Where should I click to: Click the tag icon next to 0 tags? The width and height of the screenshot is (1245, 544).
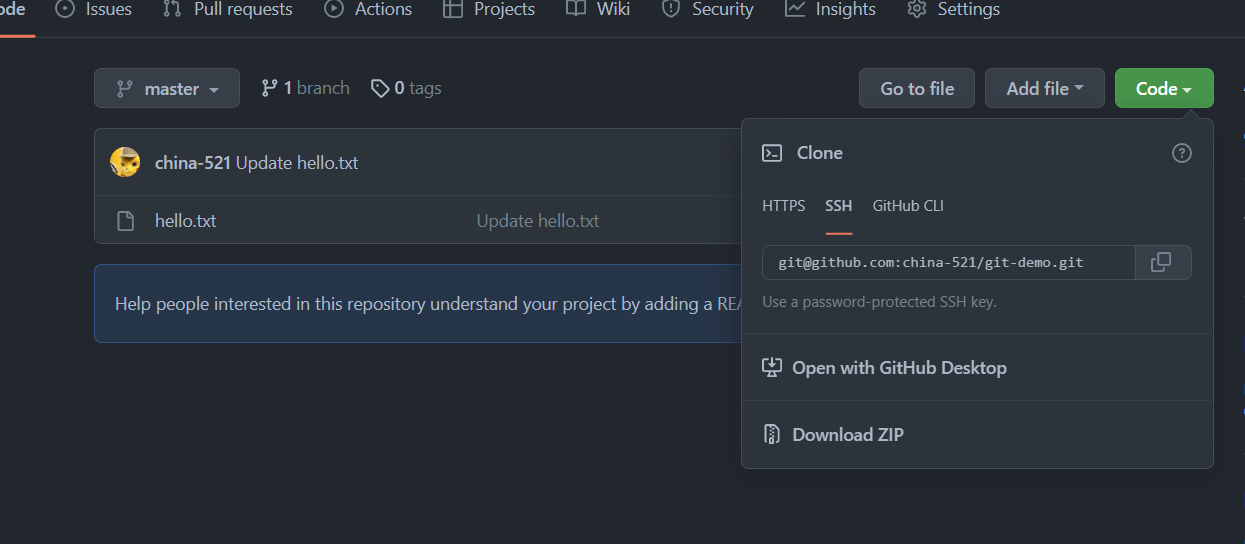pyautogui.click(x=380, y=88)
